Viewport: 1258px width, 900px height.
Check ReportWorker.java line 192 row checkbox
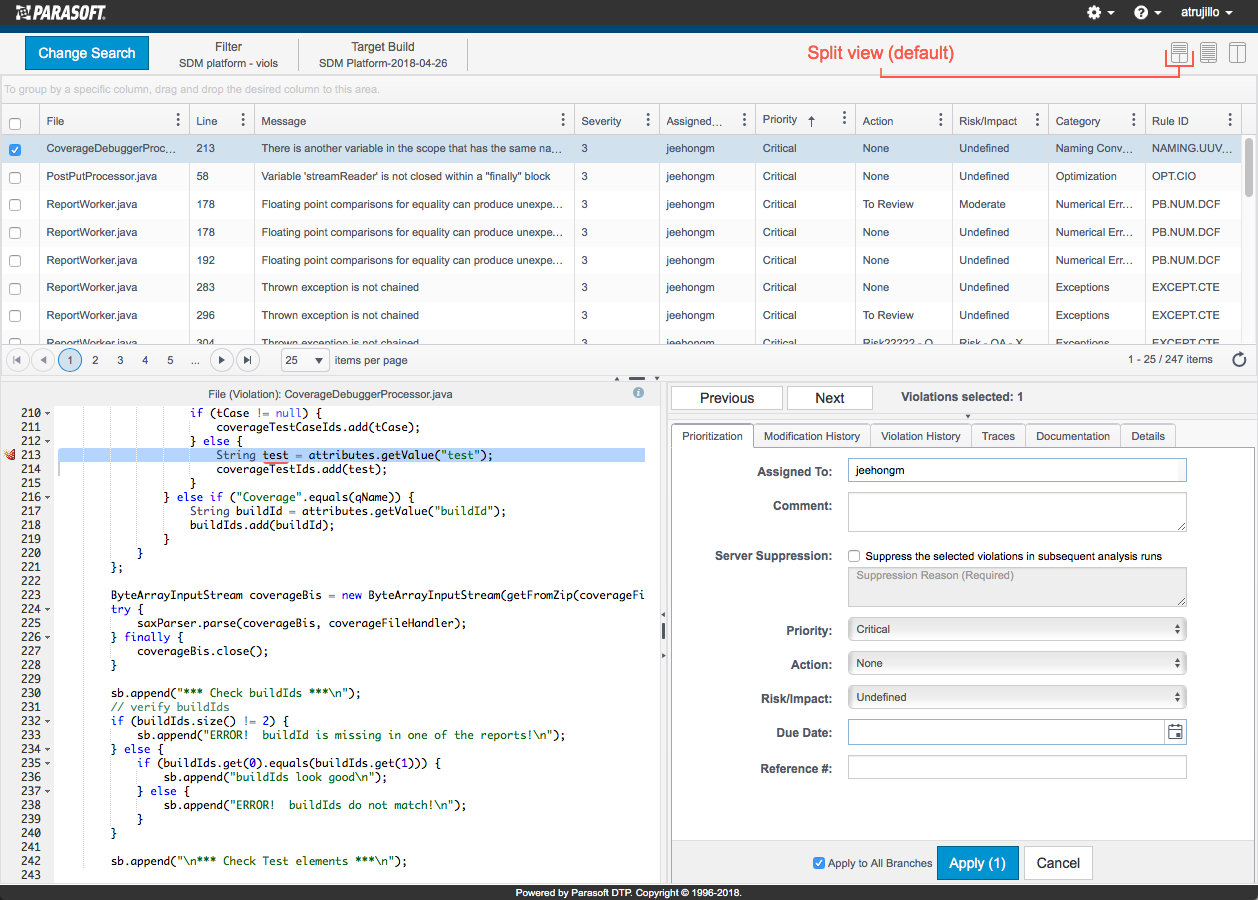pos(15,261)
